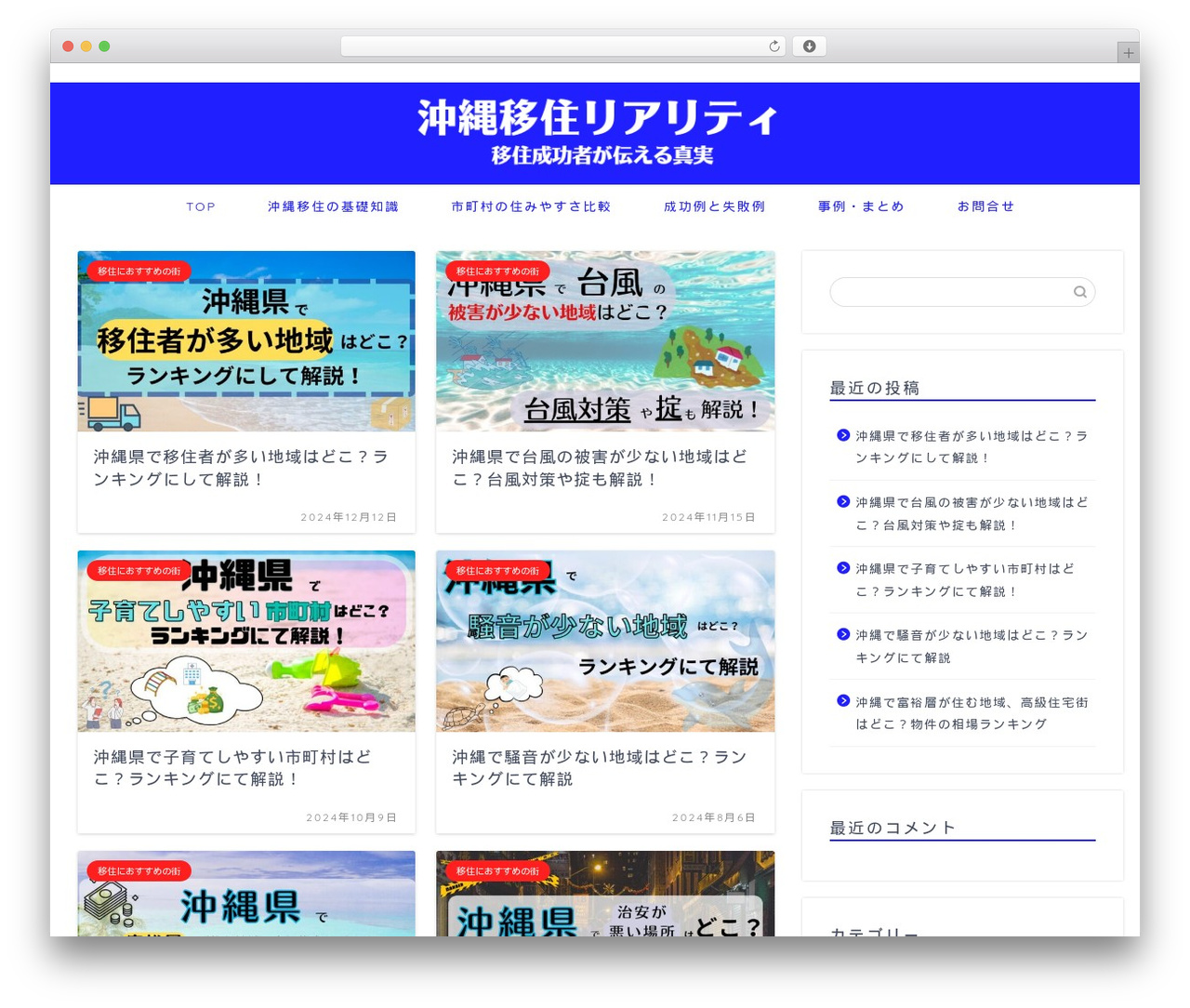Open お問合せ menu item
This screenshot has height=1008, width=1190.
pos(985,206)
